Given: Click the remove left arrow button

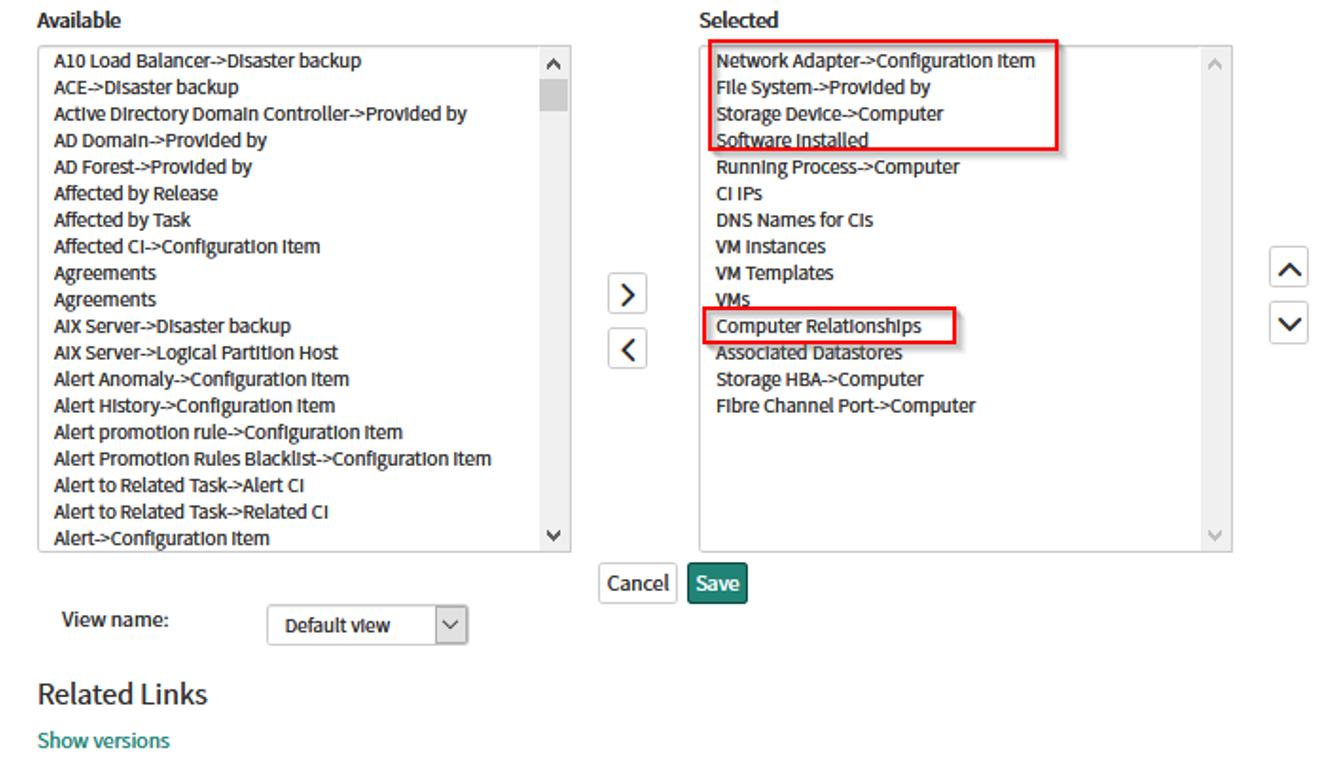Looking at the screenshot, I should click(627, 349).
